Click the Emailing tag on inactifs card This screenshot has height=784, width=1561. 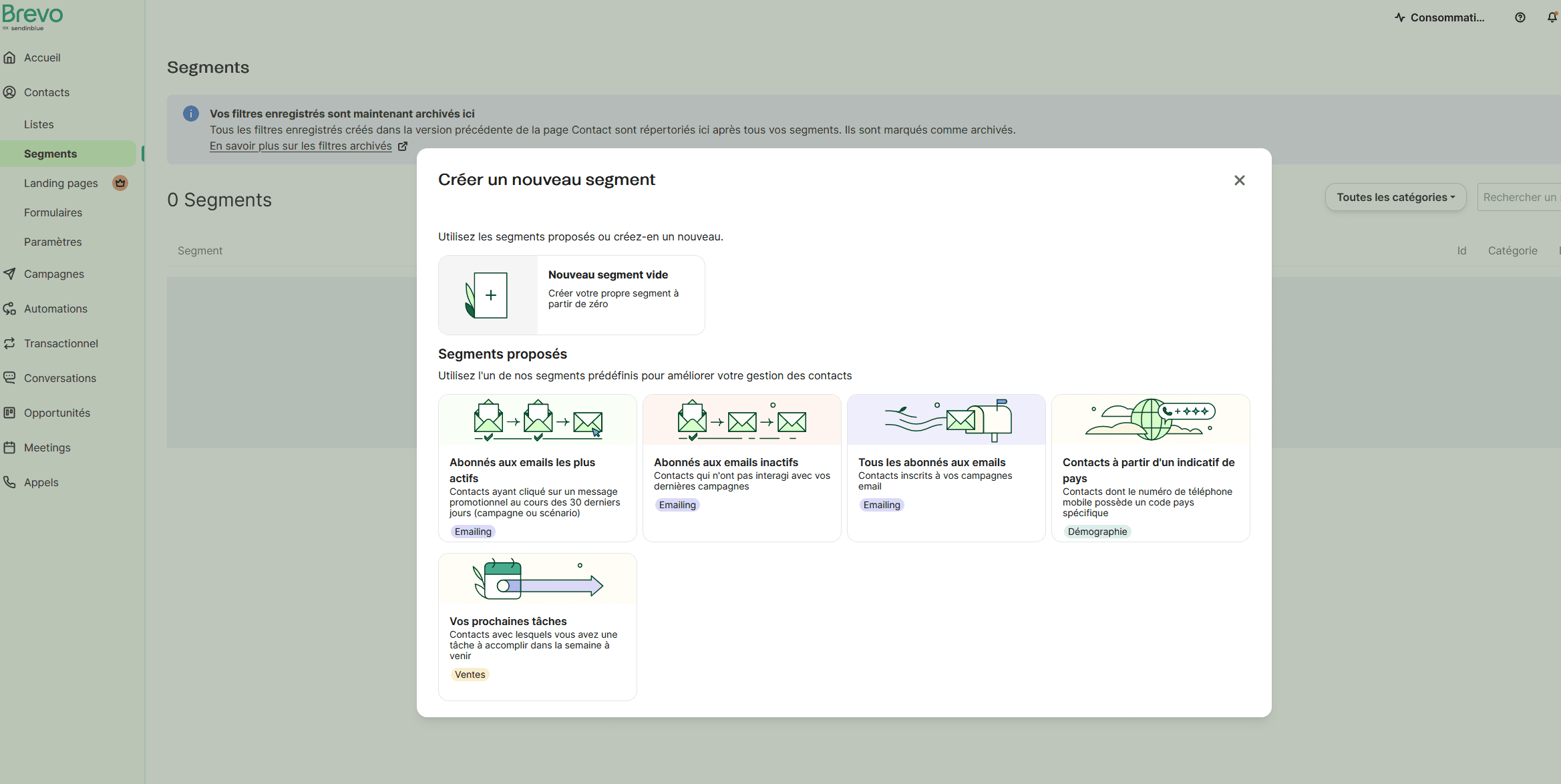click(x=677, y=505)
